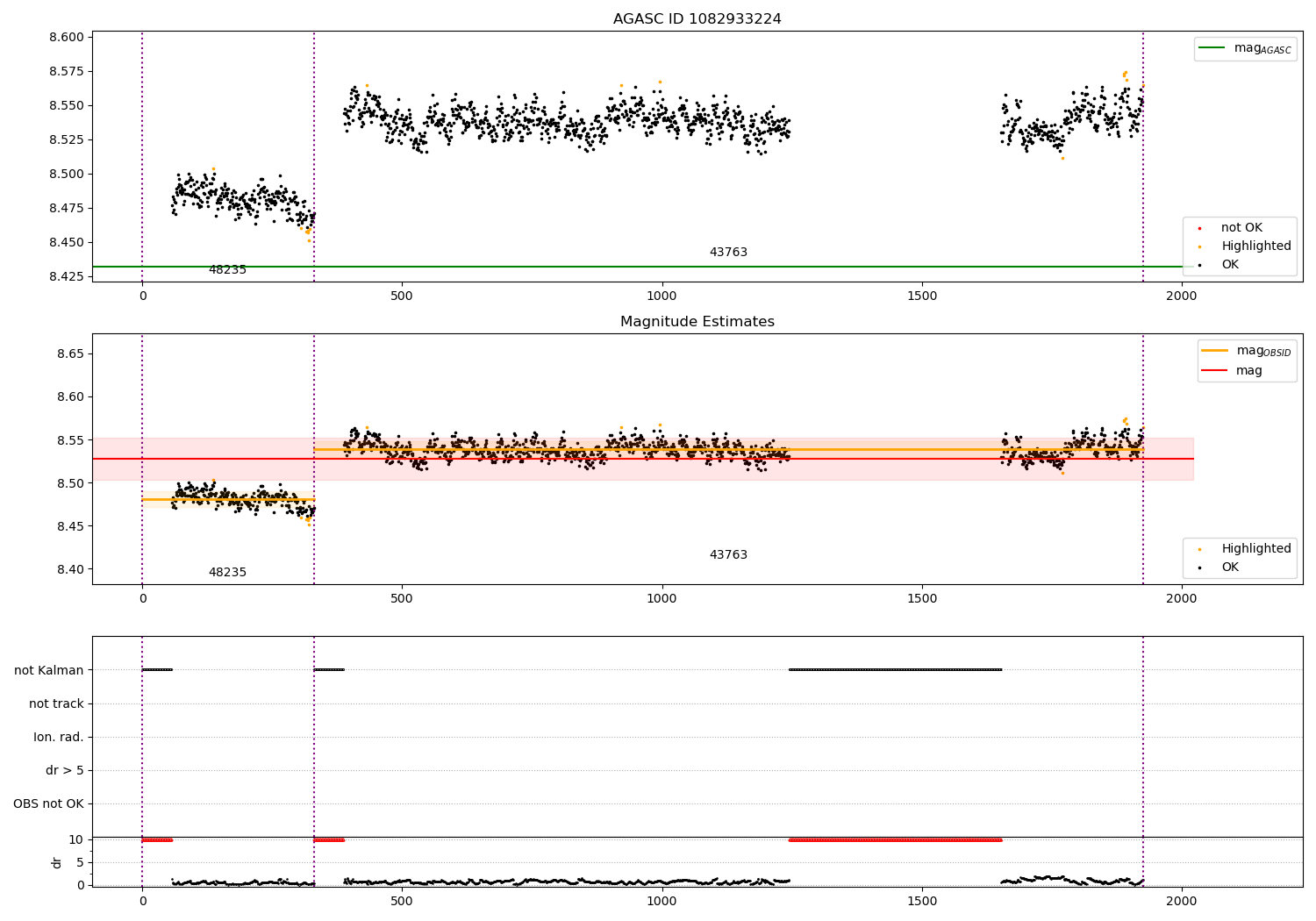Click the 'dr > 5' y-axis label
Screen dimensions: 1316x921
point(65,771)
